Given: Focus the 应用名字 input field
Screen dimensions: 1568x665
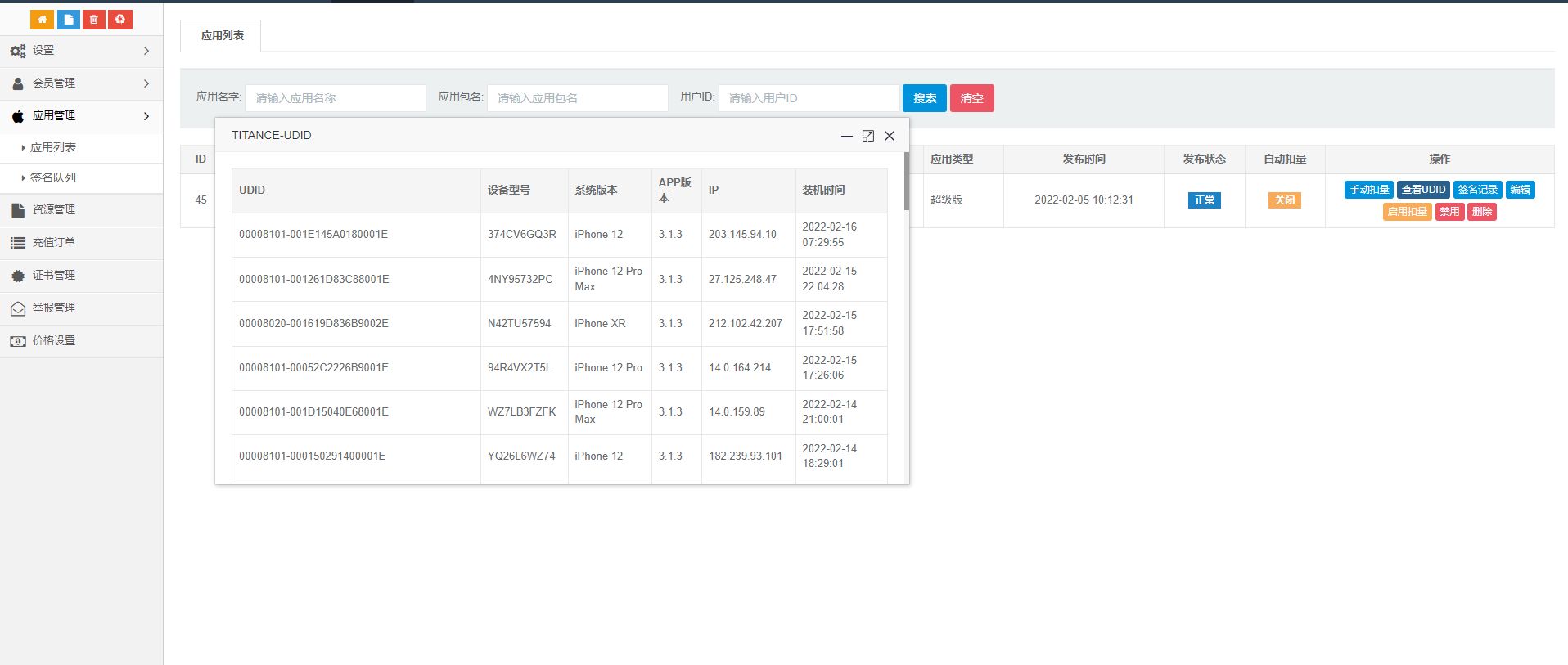Looking at the screenshot, I should point(336,98).
